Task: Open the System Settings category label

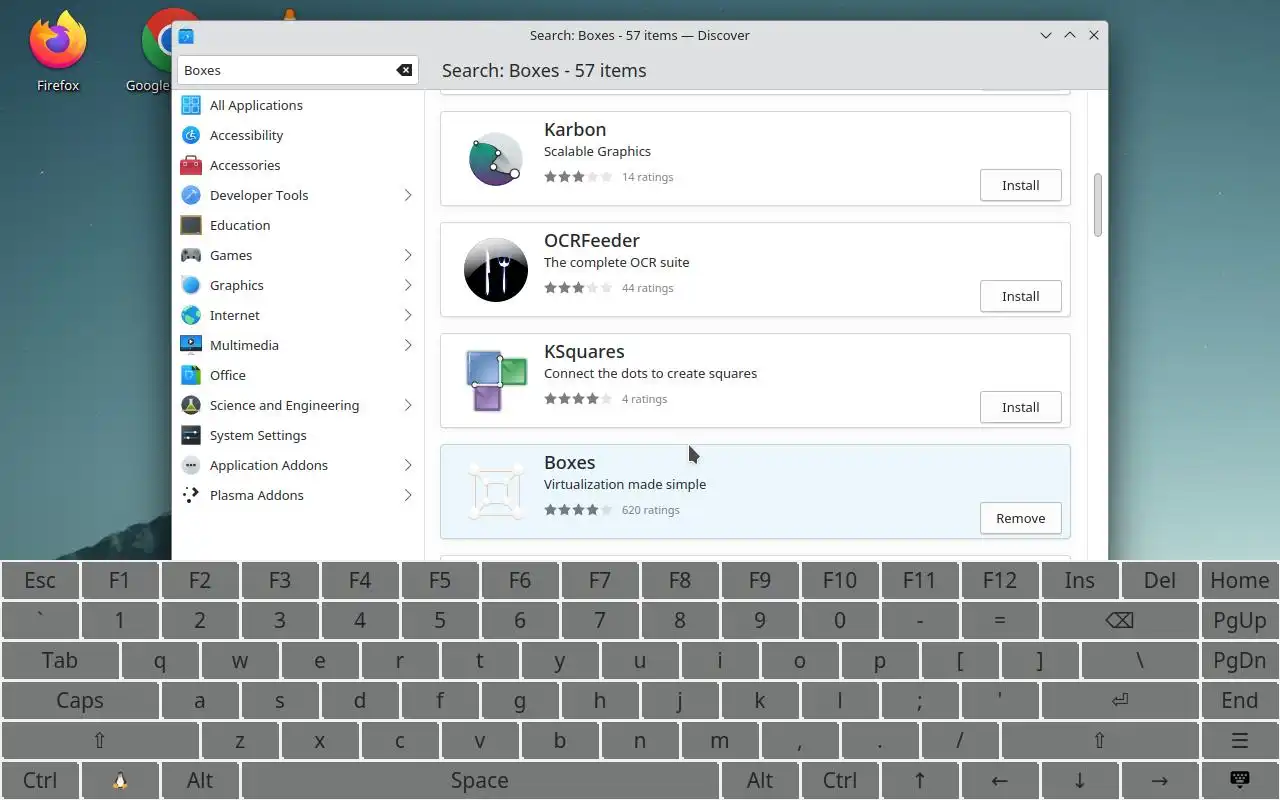Action: coord(258,435)
